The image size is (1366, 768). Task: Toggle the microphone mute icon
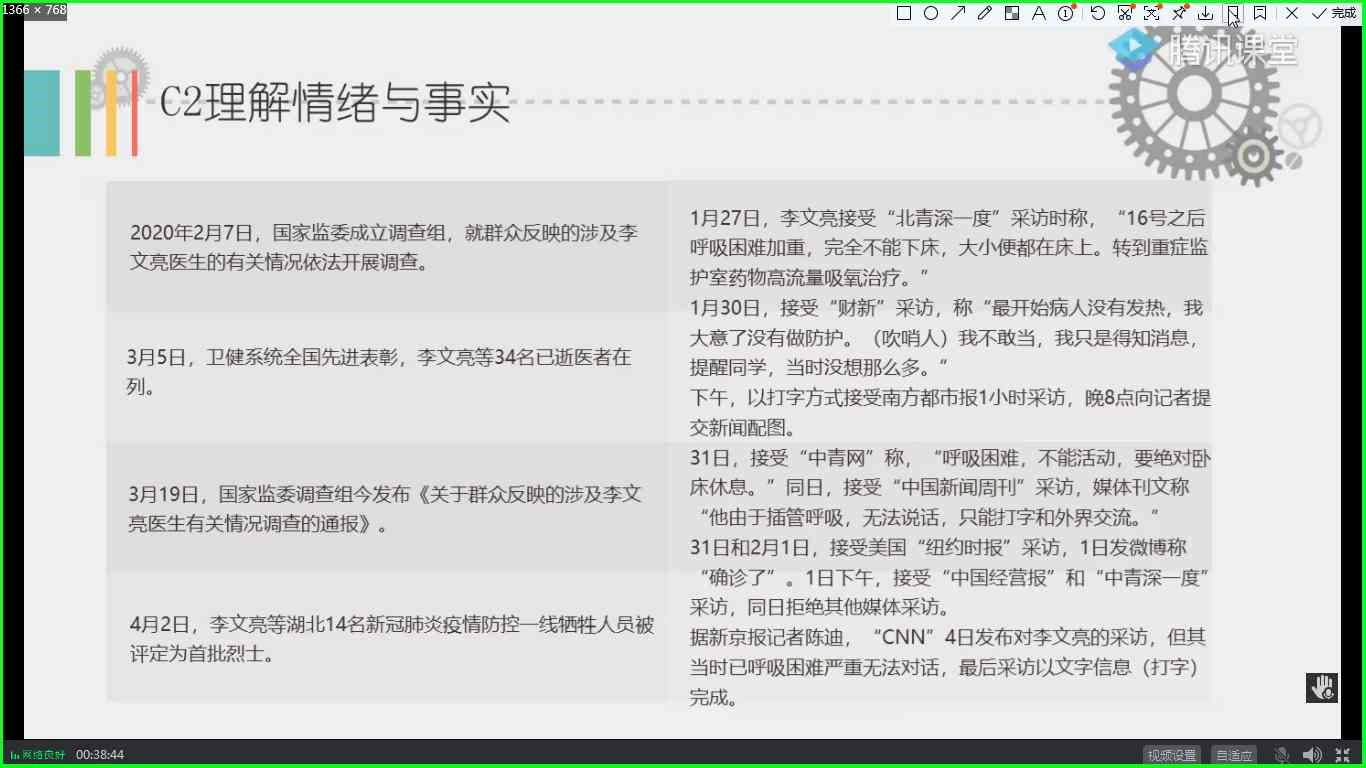(x=1282, y=755)
